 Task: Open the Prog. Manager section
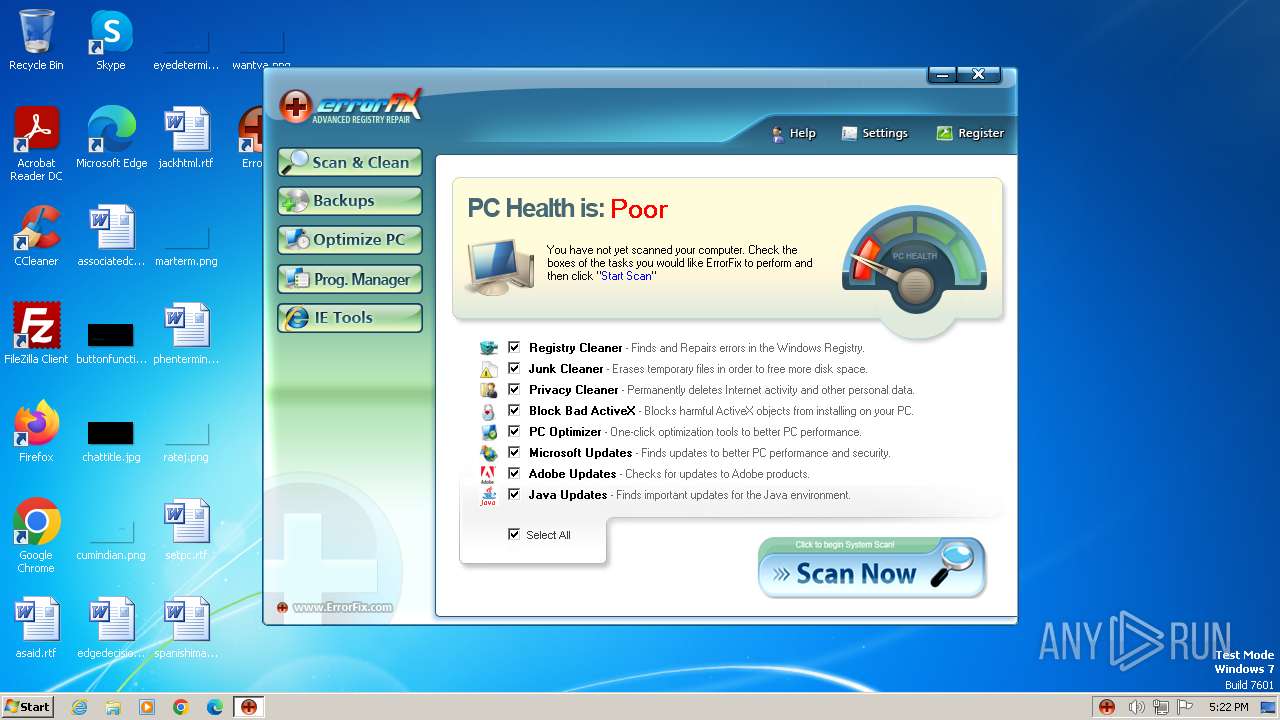[x=350, y=279]
